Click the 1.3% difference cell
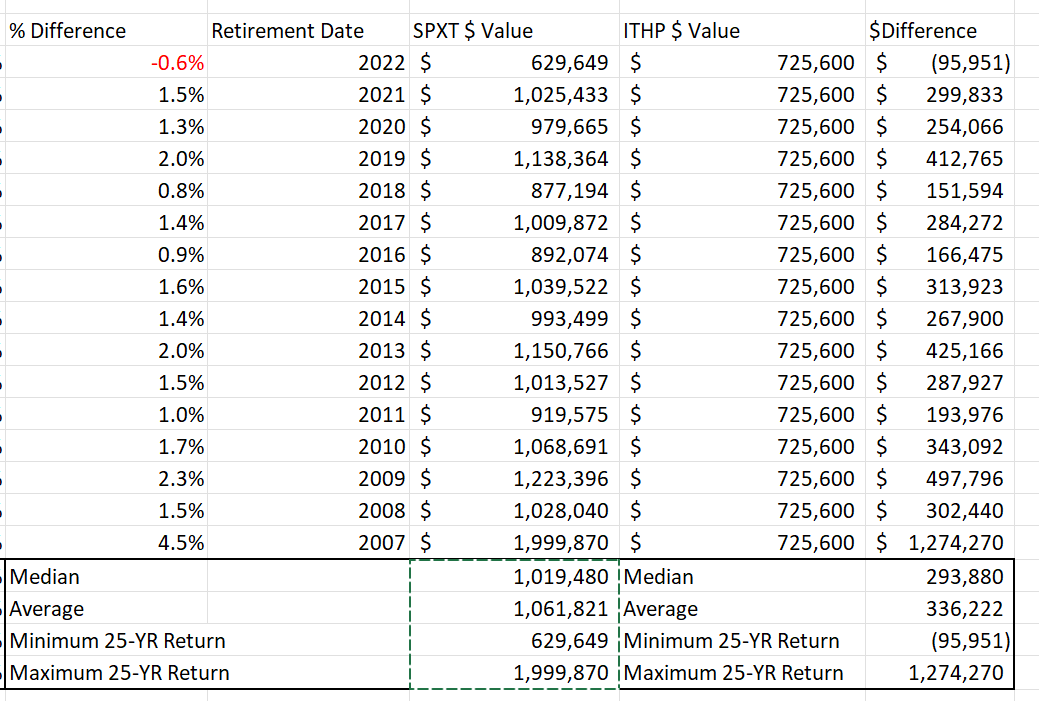This screenshot has width=1039, height=701. (106, 127)
